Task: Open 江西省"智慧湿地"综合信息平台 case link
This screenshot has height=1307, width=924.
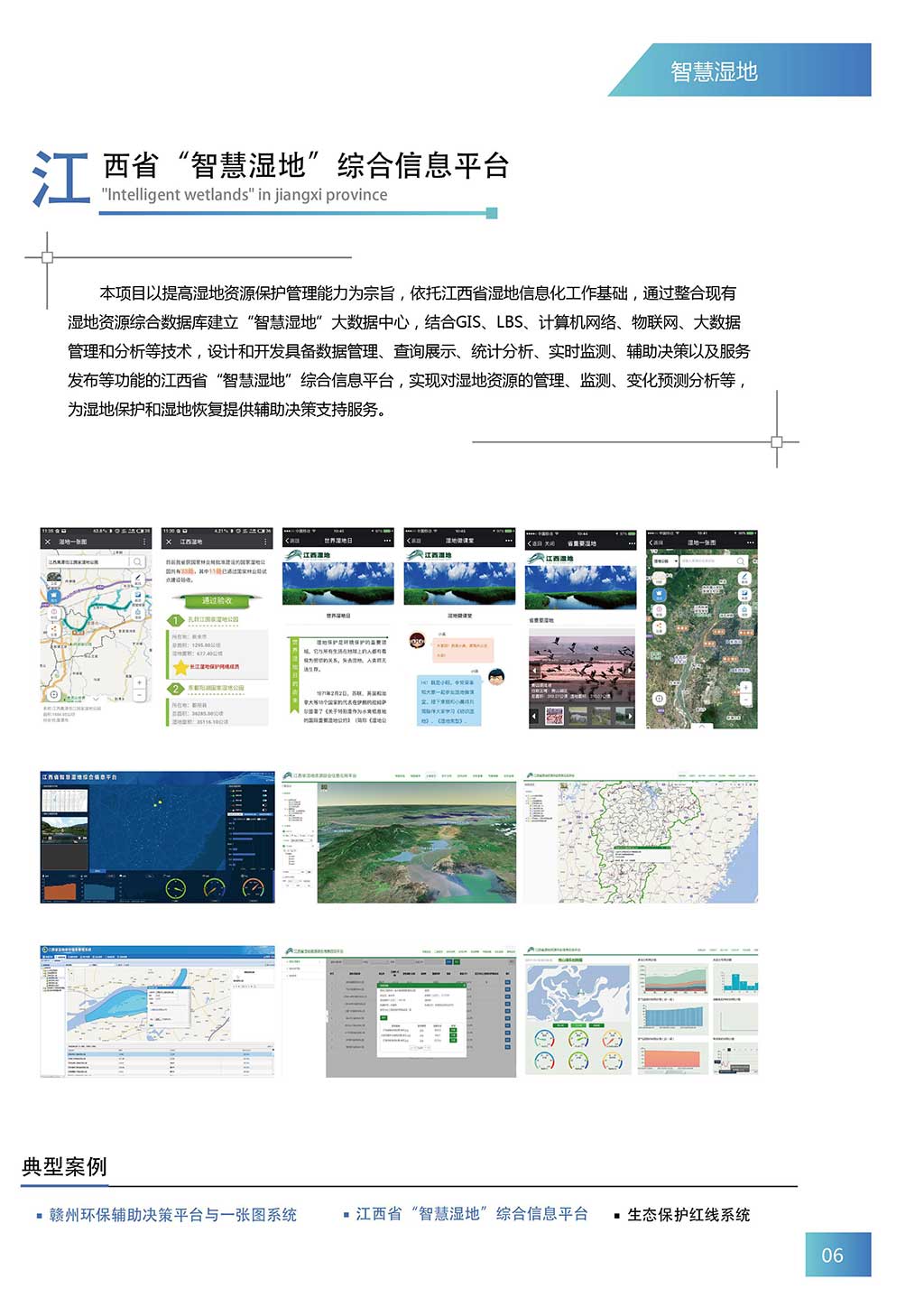Action: point(472,1214)
